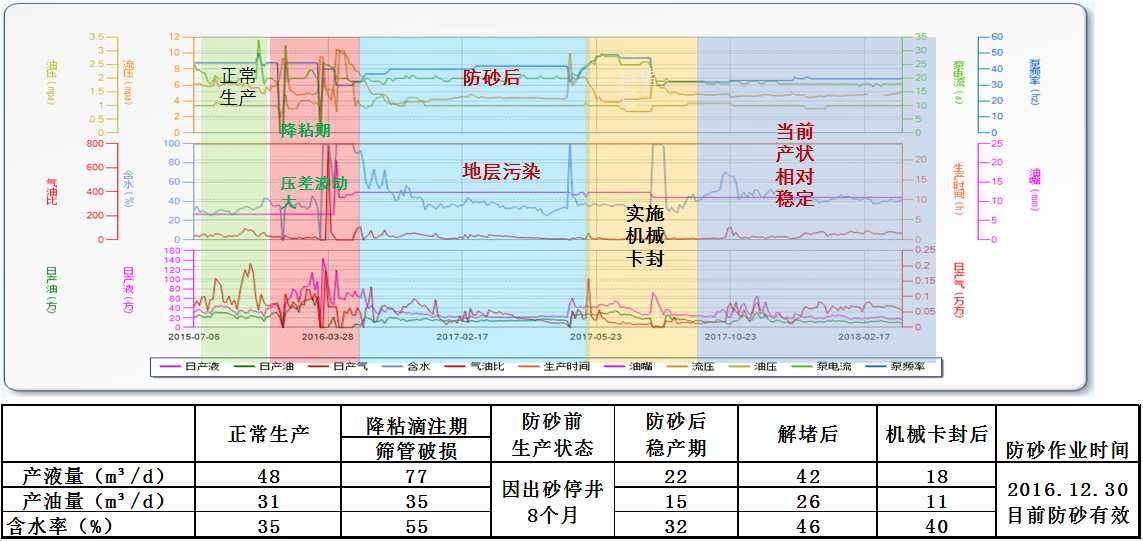Select the 2018-02-17 date label
The image size is (1143, 541).
(x=865, y=338)
